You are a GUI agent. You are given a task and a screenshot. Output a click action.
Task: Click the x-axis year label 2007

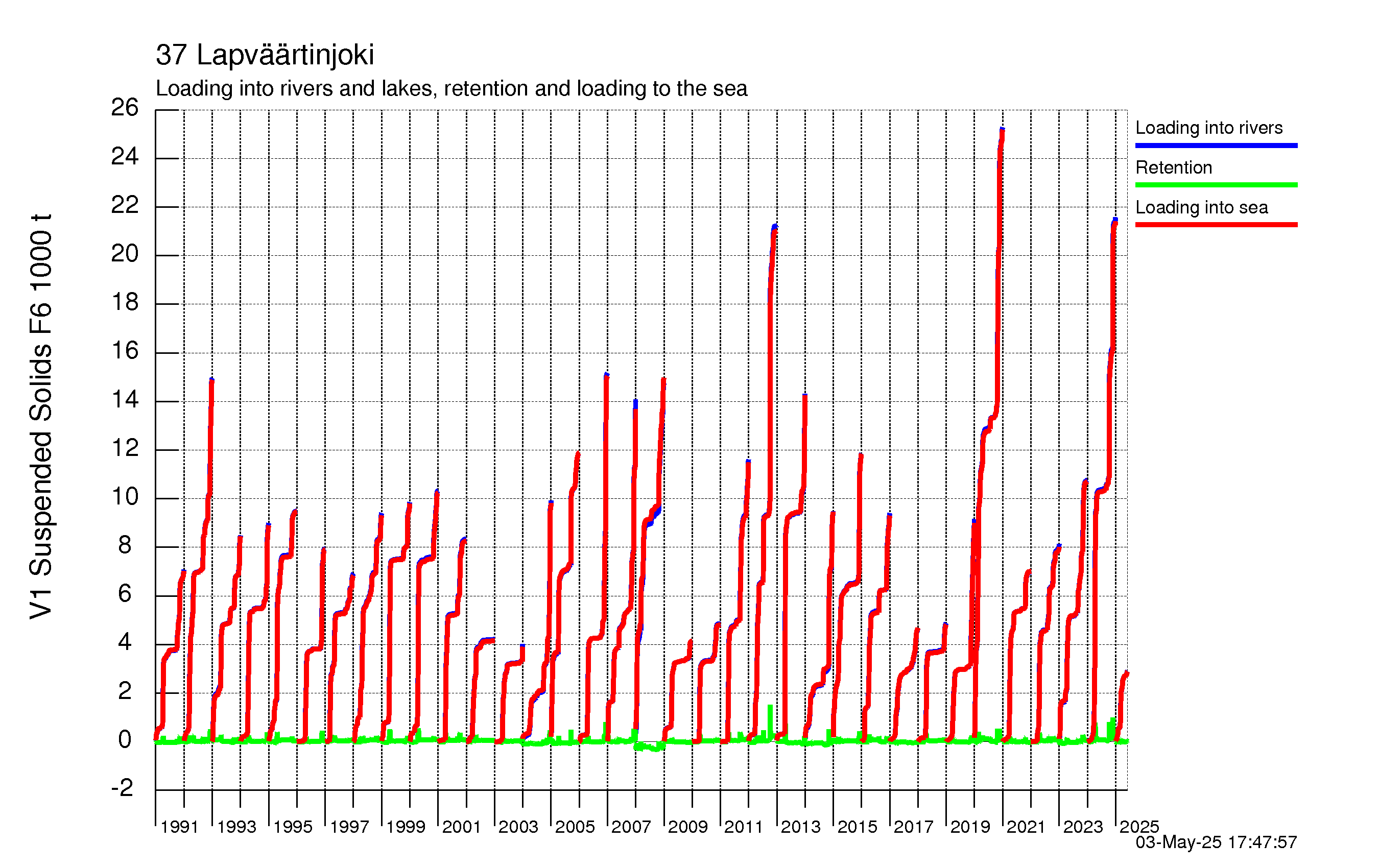point(631,827)
